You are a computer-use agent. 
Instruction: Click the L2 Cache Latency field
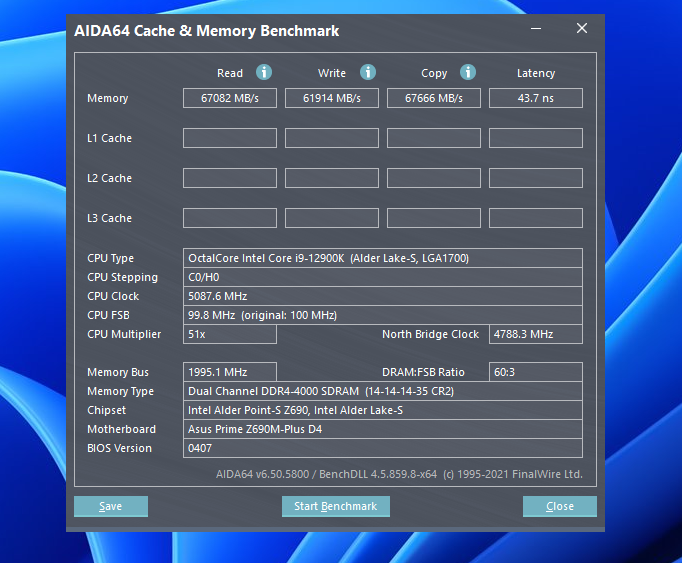coord(536,178)
